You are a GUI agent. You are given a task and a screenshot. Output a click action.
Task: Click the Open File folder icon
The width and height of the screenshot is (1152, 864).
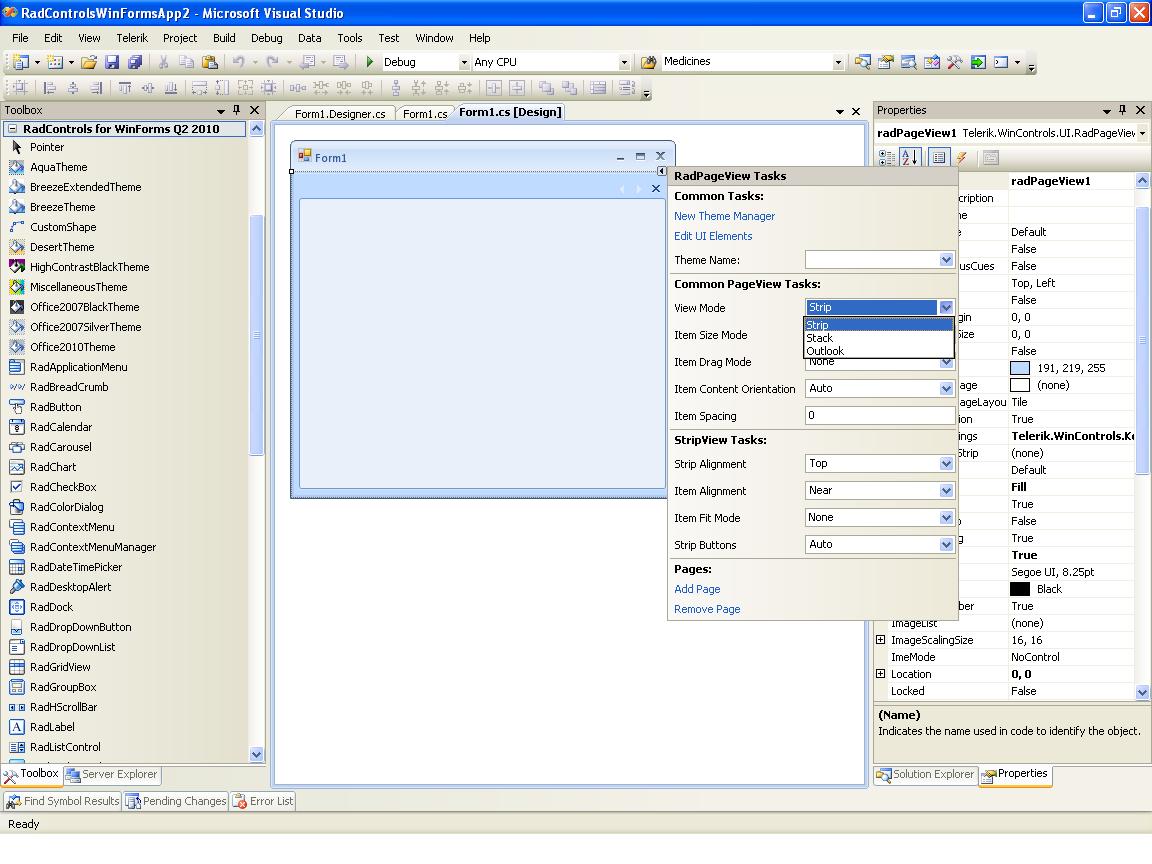click(x=89, y=62)
